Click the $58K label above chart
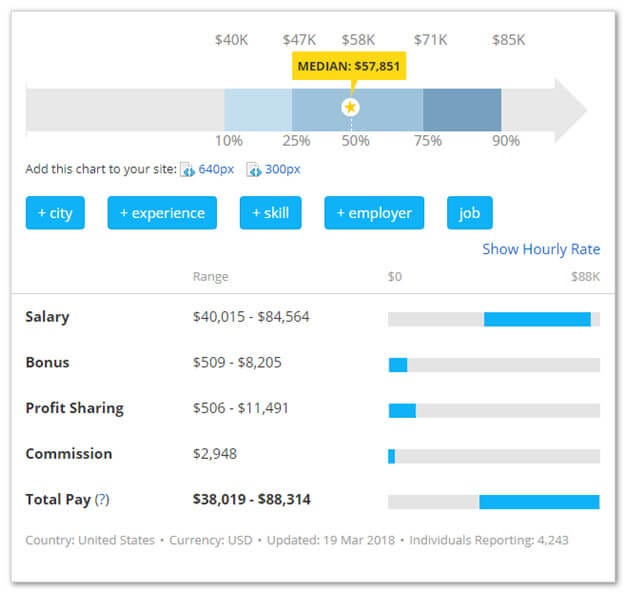The width and height of the screenshot is (627, 594). tap(358, 40)
